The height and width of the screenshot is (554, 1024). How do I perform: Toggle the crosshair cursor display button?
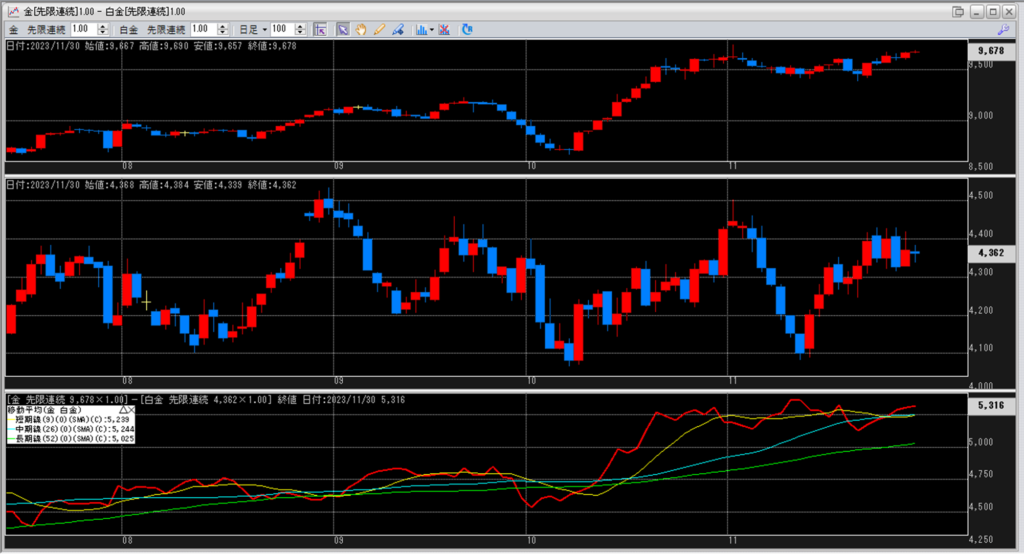[x=320, y=30]
